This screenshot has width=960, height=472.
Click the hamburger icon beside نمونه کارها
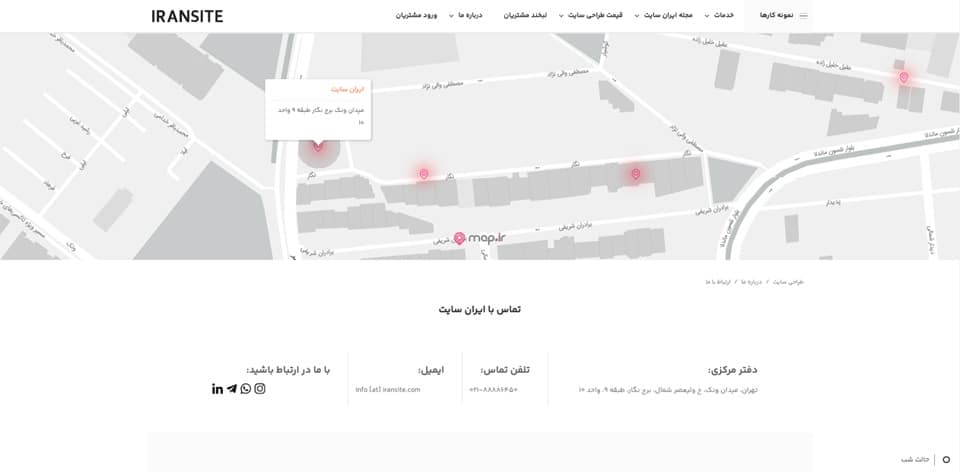pos(803,16)
